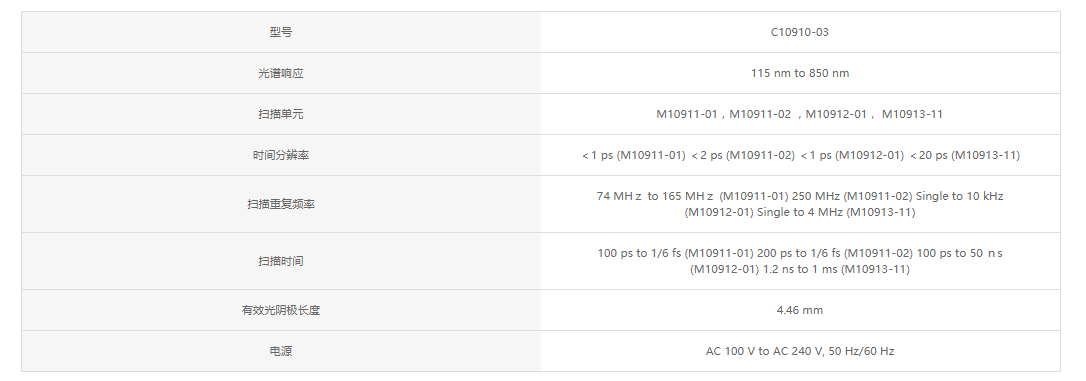Select the AC 100 V to AC 240 V text
1086x381 pixels.
coord(763,351)
